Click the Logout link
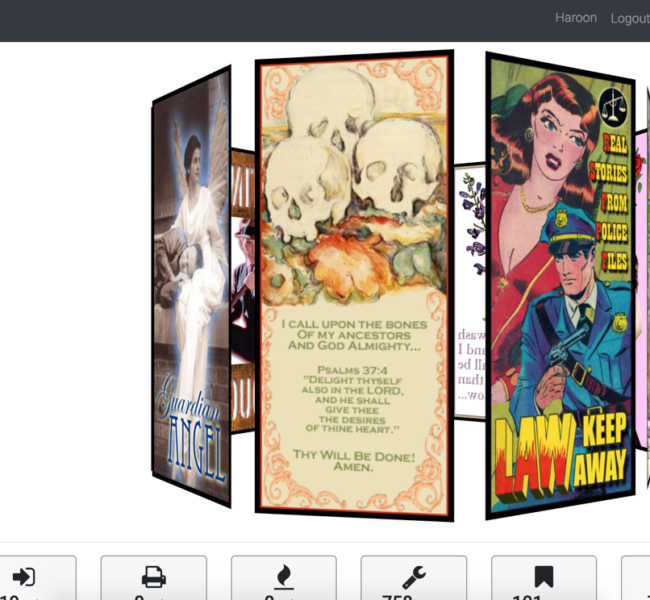This screenshot has width=650, height=600. click(x=629, y=18)
